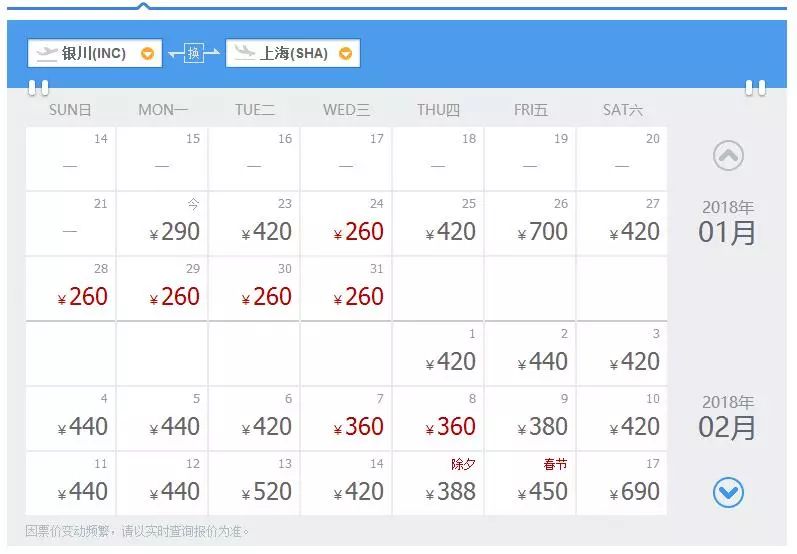Click the 2018年 01月 month label
The image size is (797, 554).
[x=727, y=223]
